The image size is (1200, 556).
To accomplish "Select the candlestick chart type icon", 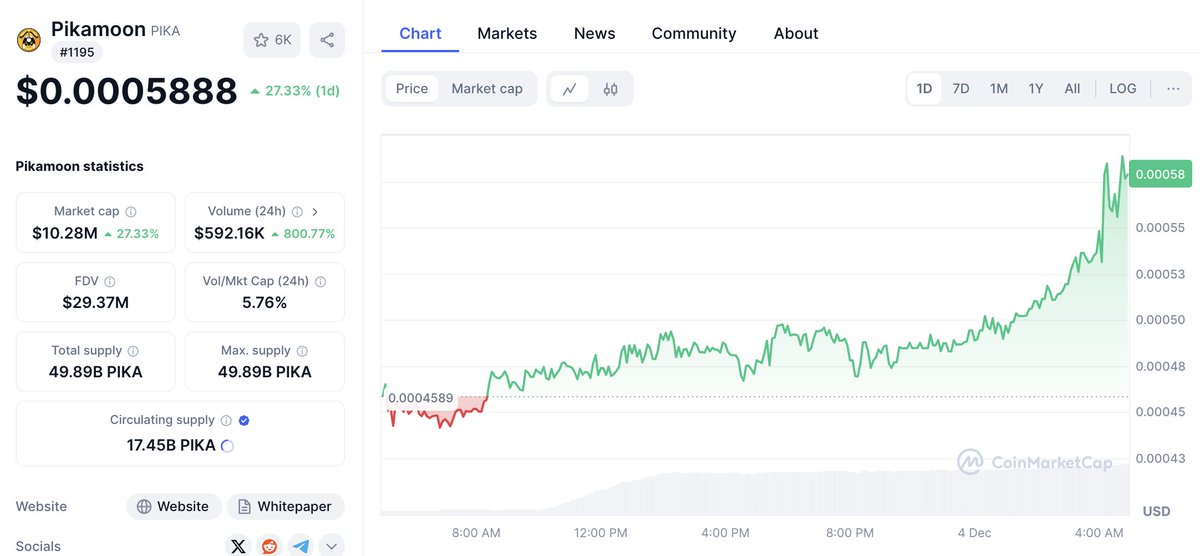I will pos(610,89).
